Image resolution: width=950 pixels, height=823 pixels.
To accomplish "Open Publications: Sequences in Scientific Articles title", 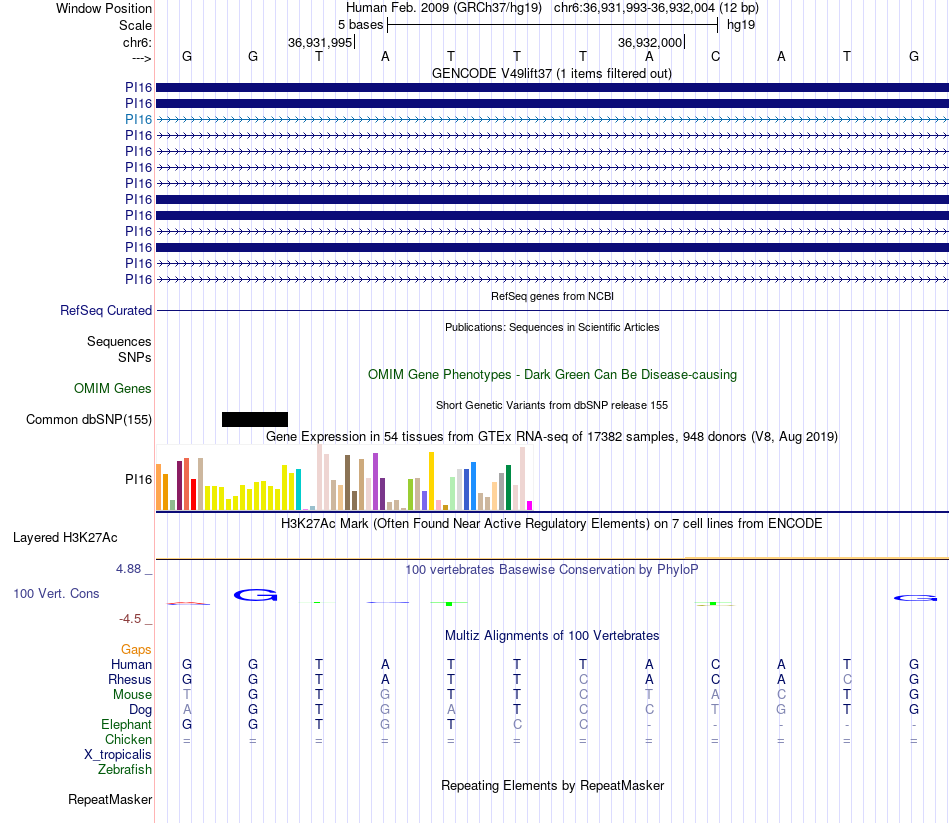I will coord(552,327).
